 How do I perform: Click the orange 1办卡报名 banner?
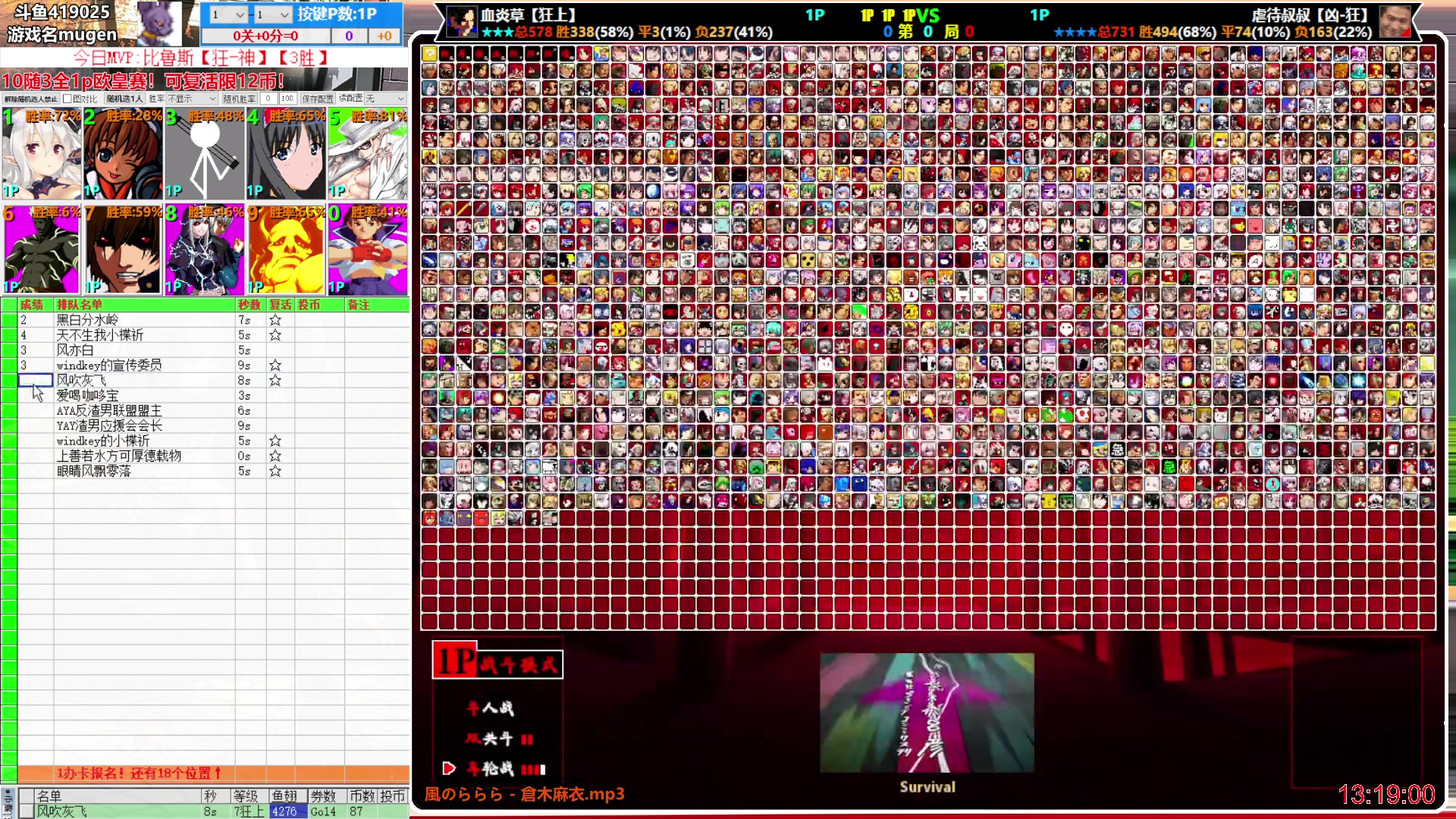(213, 773)
